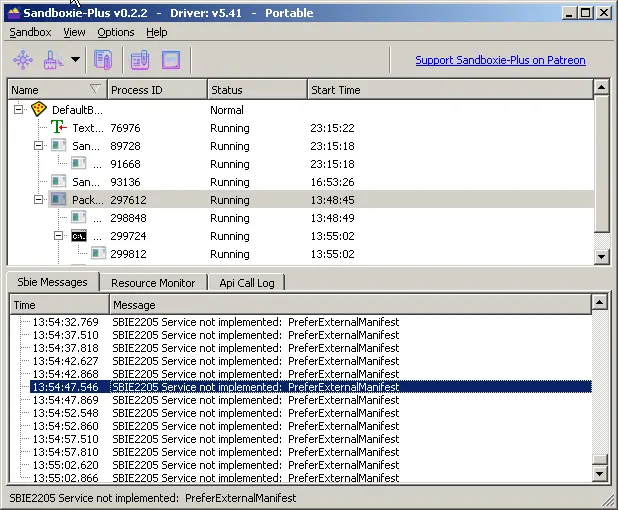Click the process list scroll up arrow

click(x=601, y=87)
